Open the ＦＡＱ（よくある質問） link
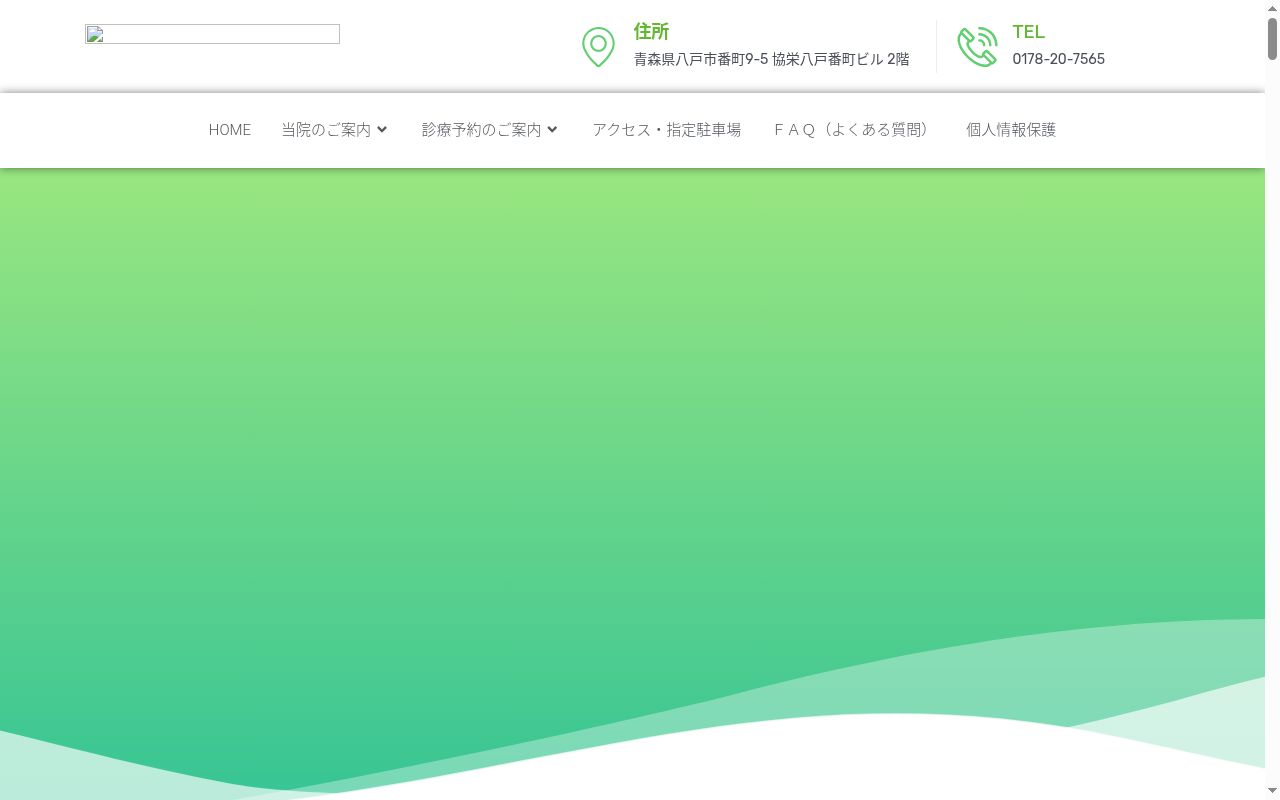 click(854, 130)
